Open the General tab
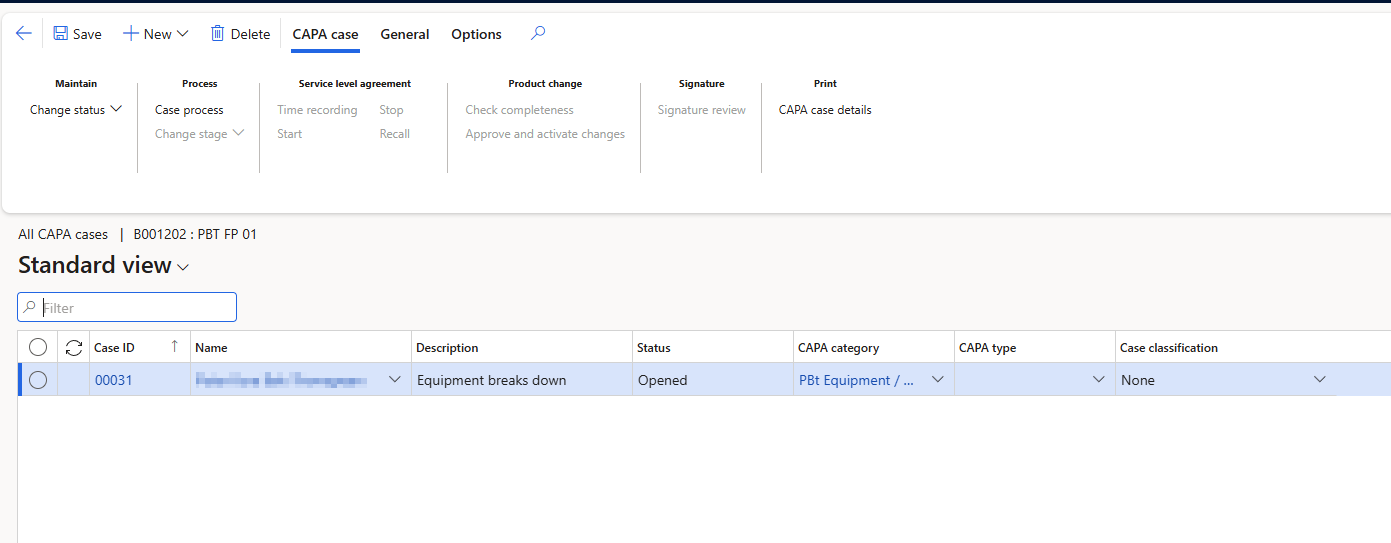This screenshot has height=543, width=1391. click(405, 34)
